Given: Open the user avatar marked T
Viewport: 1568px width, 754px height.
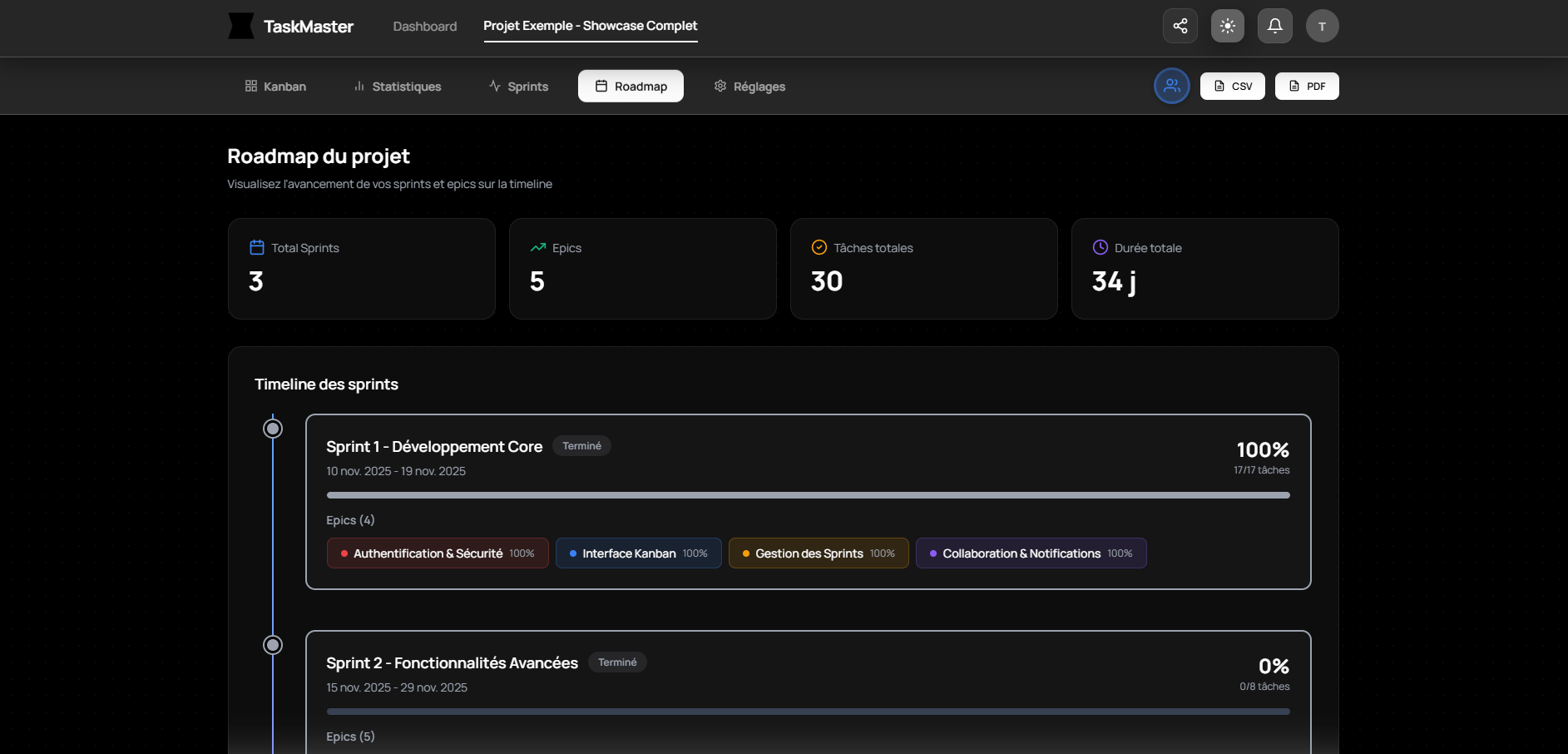Looking at the screenshot, I should tap(1322, 26).
